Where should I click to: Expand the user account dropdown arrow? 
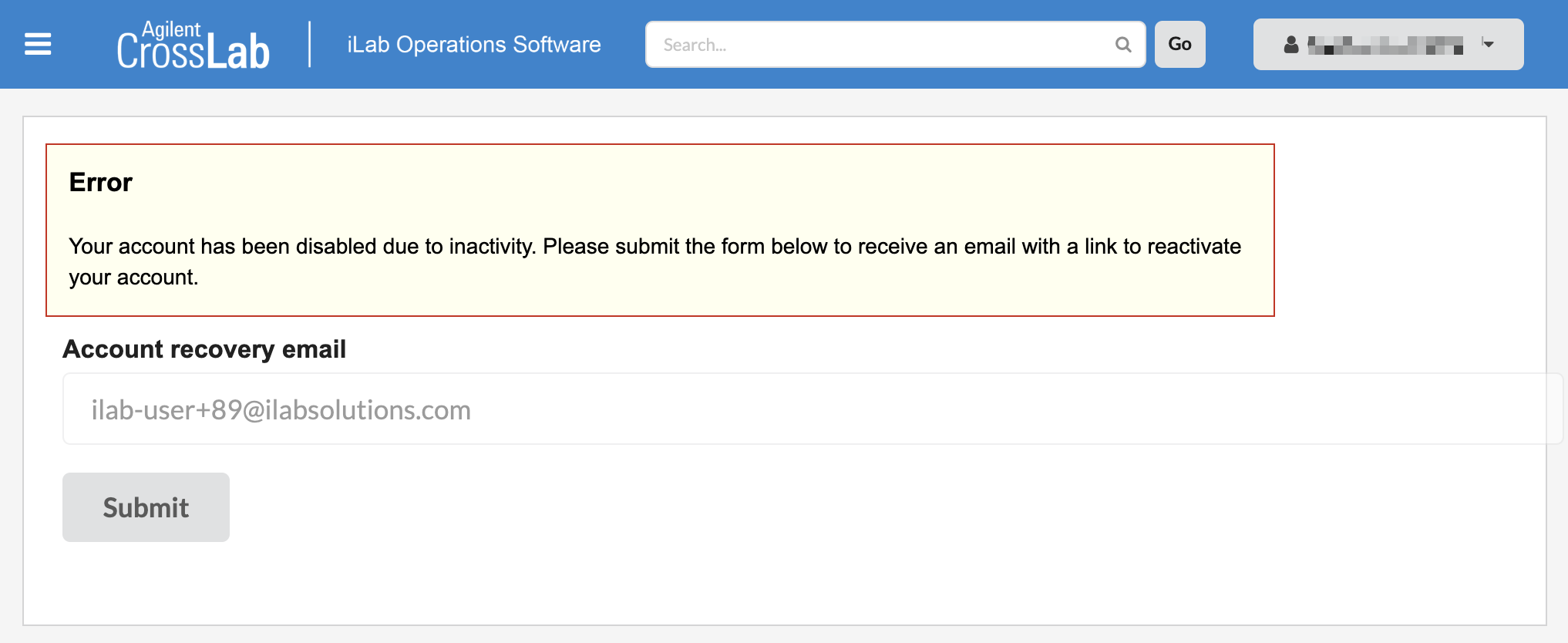[1488, 44]
